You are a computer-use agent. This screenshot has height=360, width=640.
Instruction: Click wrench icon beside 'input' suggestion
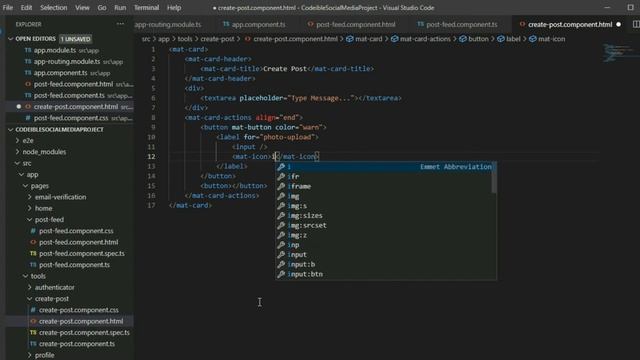coord(281,255)
